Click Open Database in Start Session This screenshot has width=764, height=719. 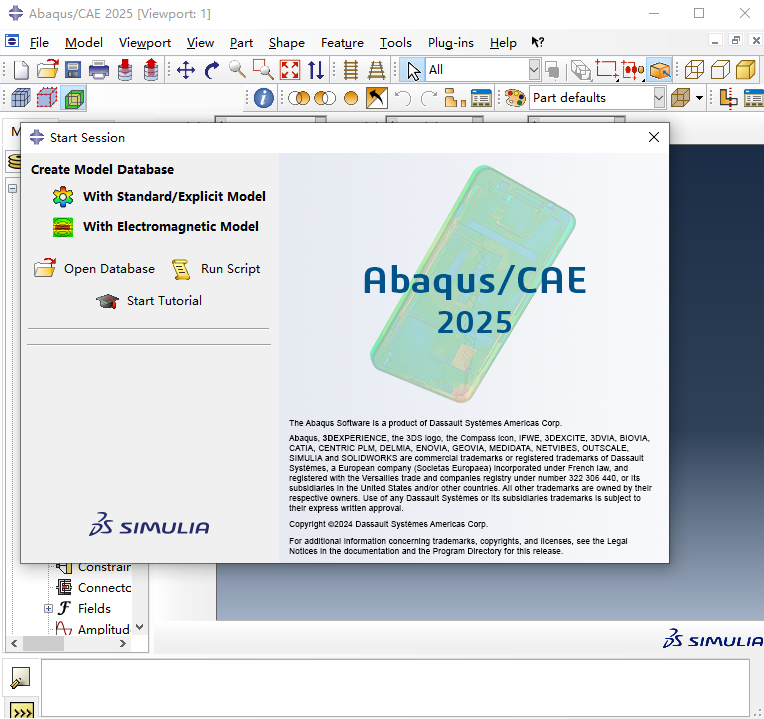(x=94, y=269)
